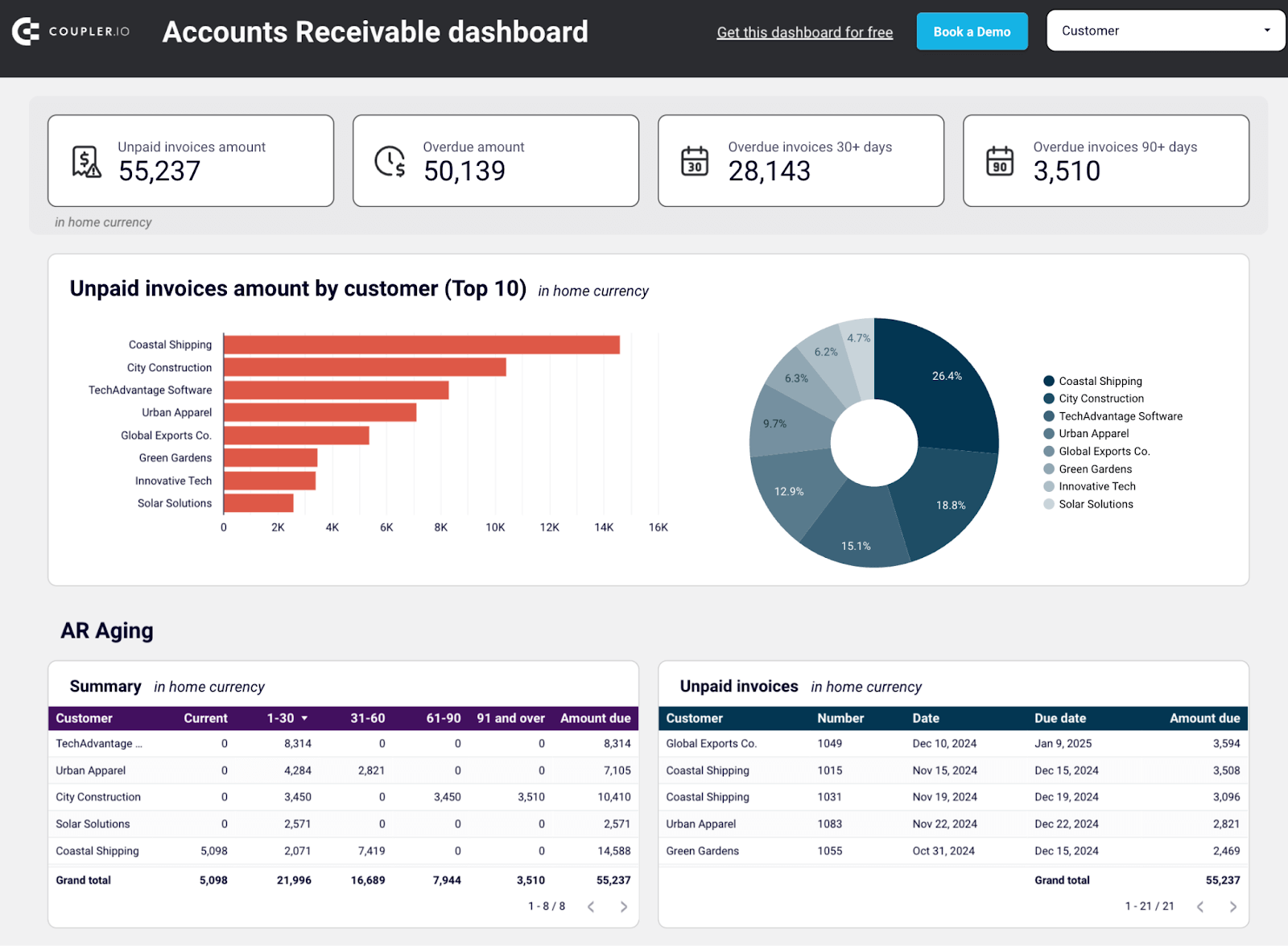
Task: Go to next page of Summary table
Action: point(623,906)
